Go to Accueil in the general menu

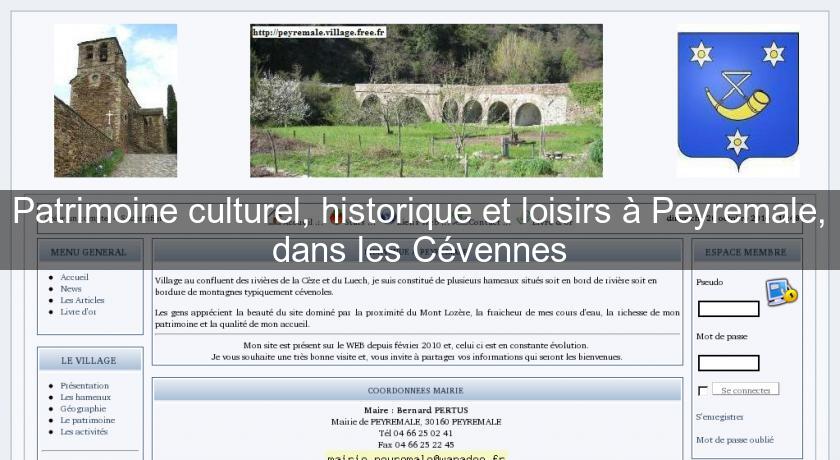point(74,277)
